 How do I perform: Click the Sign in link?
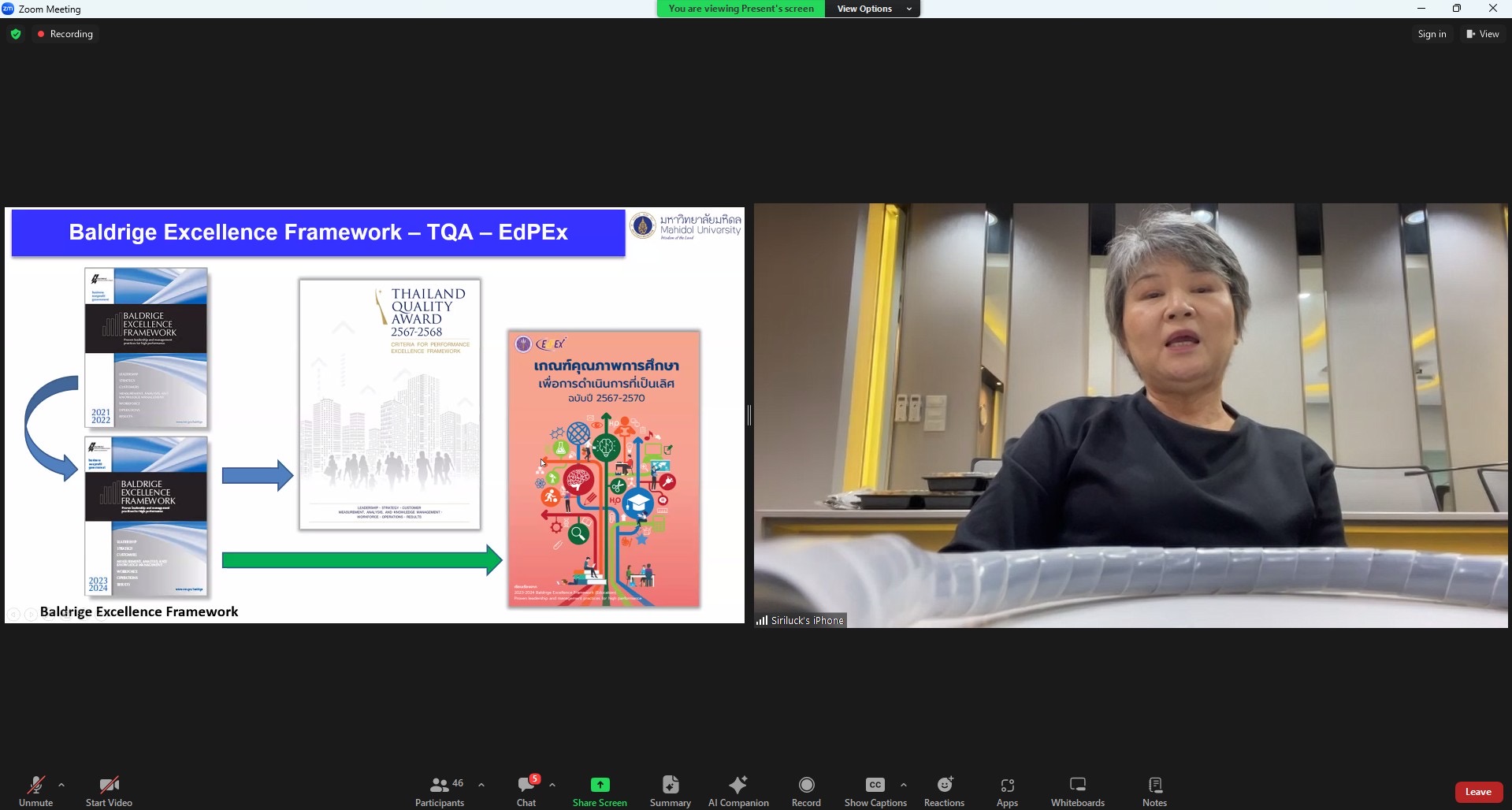[x=1432, y=34]
